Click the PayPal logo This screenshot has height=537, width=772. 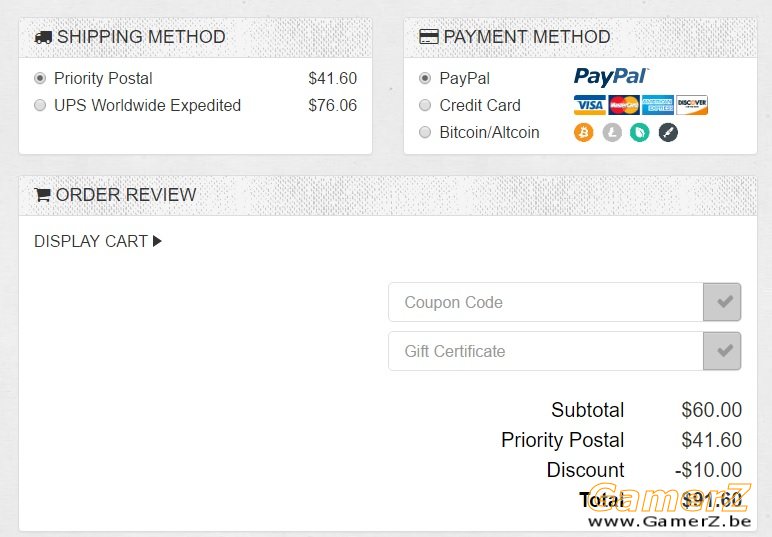(x=611, y=77)
